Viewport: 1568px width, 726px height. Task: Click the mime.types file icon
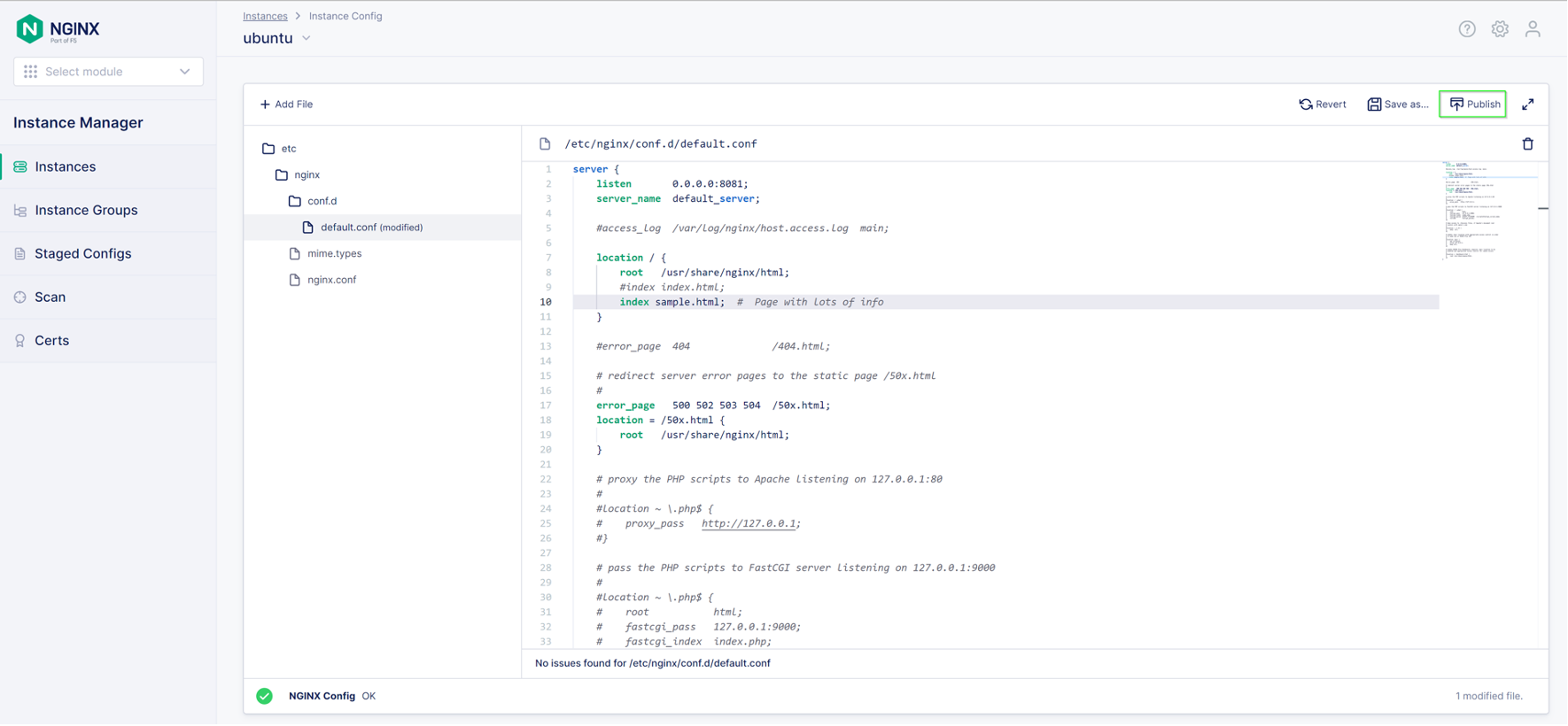295,253
